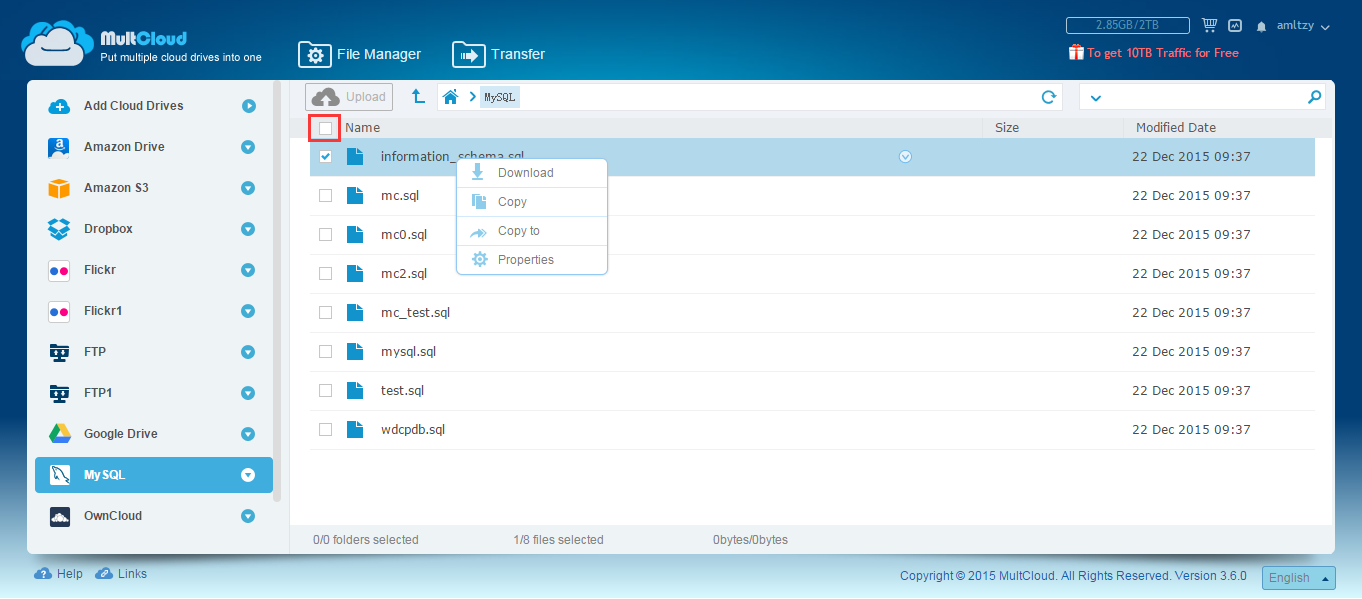Open the search filter chevron dropdown
Viewport: 1362px width, 599px height.
(1095, 98)
